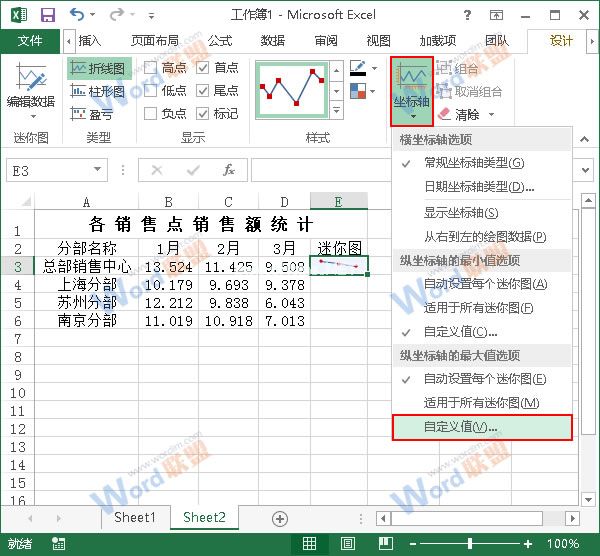Click the selected sparkline style thumbnail
Viewport: 600px width, 556px height.
(x=292, y=90)
